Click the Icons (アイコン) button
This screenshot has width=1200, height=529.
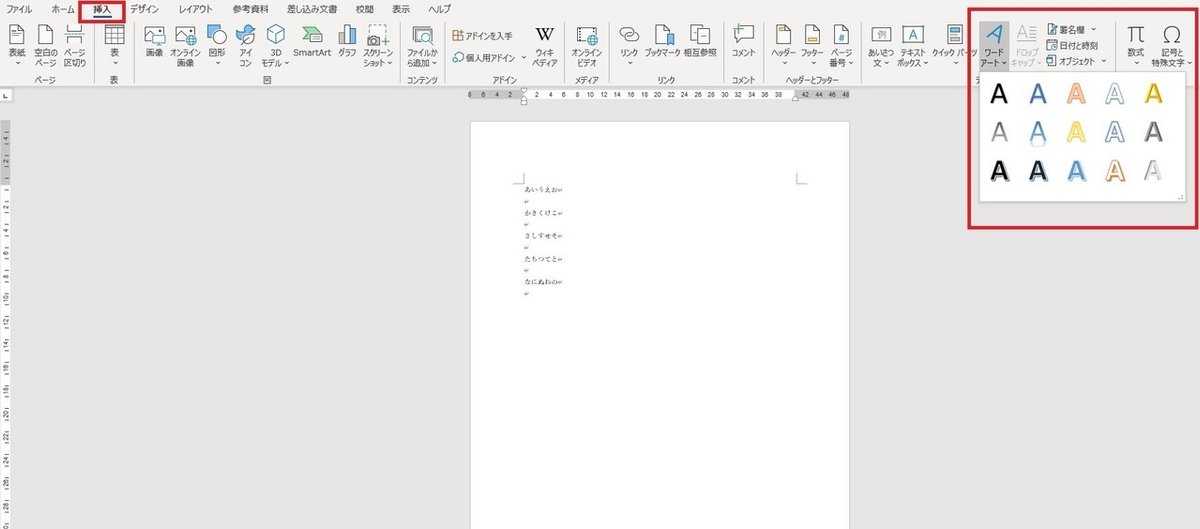245,46
